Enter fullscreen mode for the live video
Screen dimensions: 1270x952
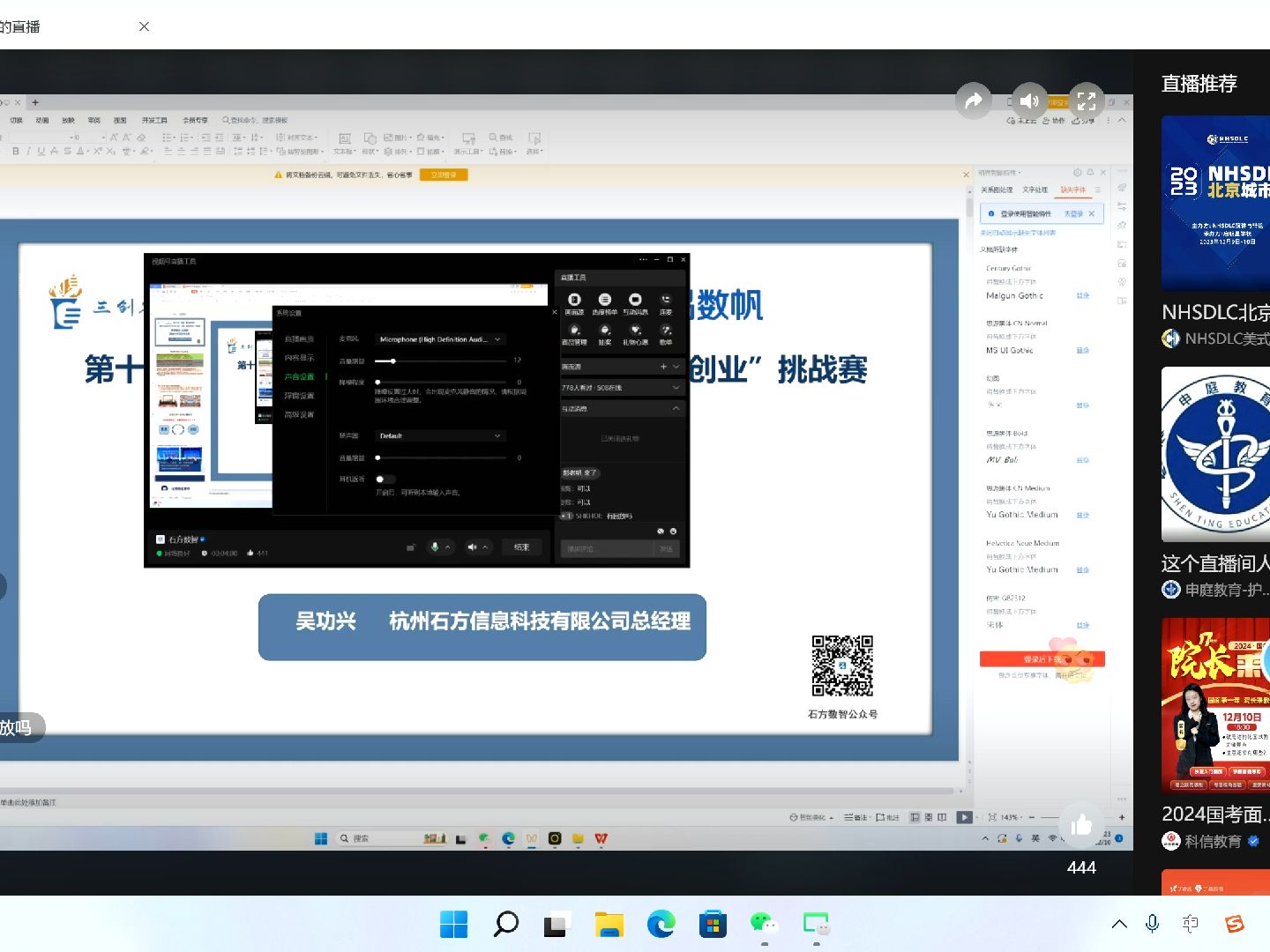point(1087,101)
